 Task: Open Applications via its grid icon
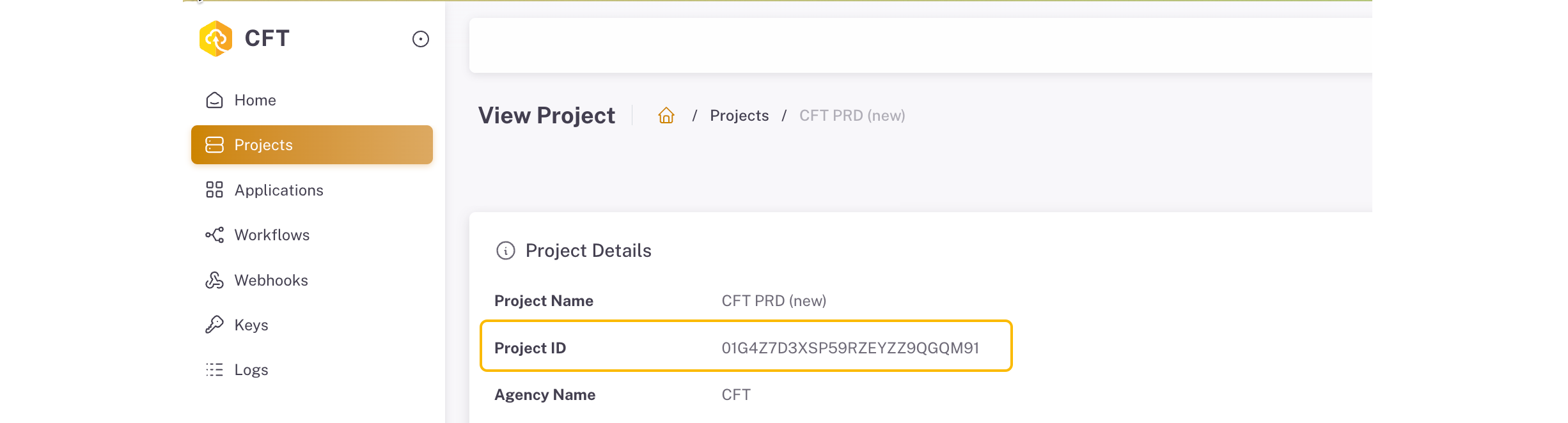point(215,190)
